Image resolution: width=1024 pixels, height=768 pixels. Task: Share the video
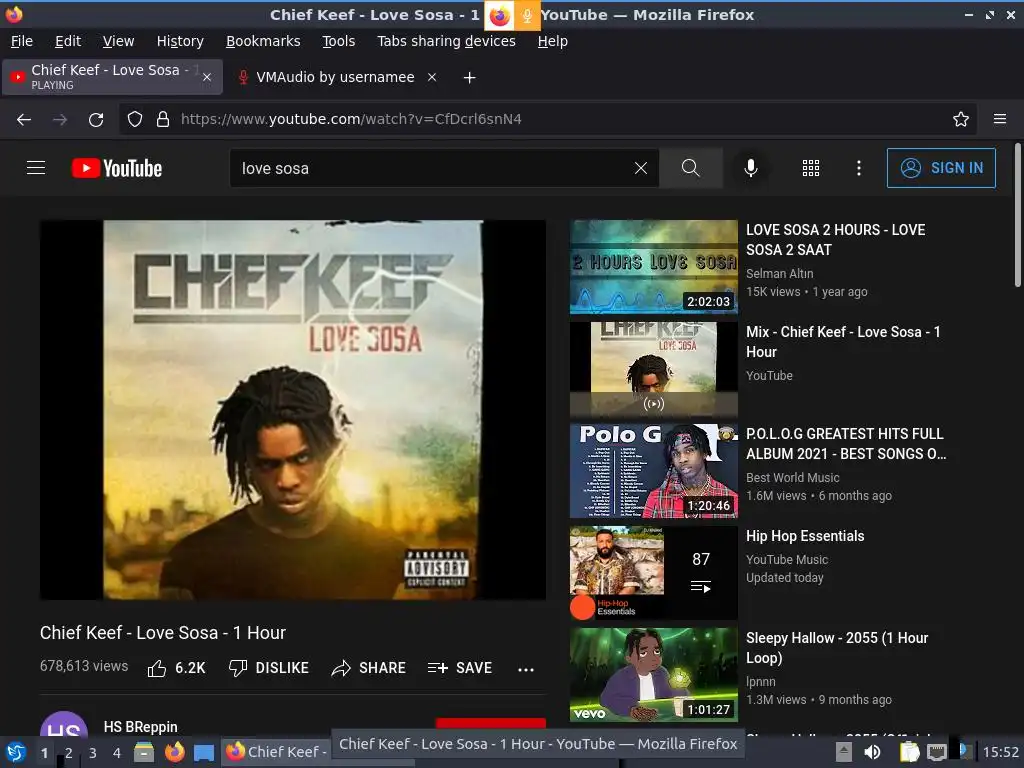coord(368,667)
